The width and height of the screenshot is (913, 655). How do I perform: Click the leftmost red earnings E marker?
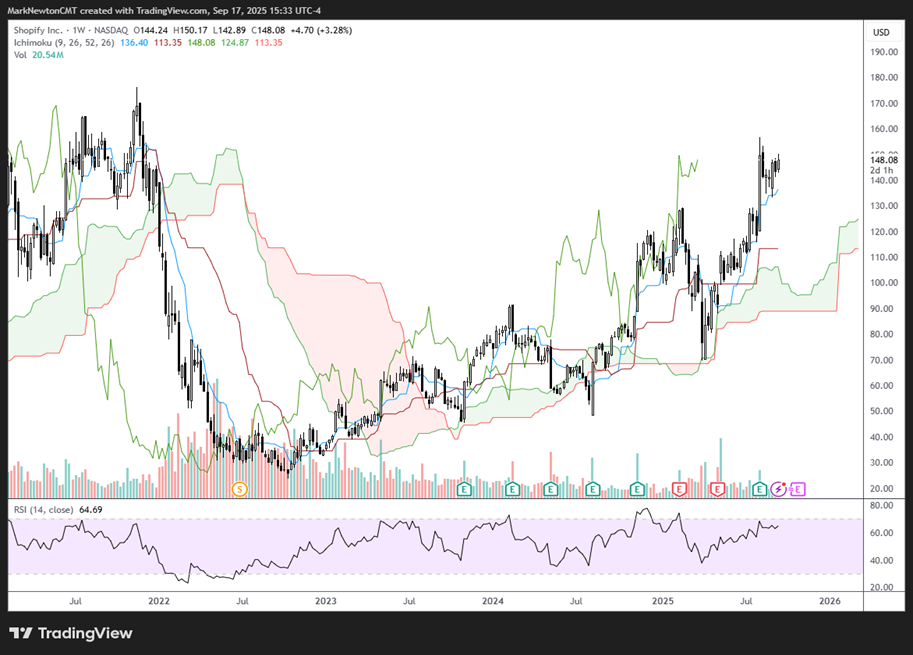point(680,488)
